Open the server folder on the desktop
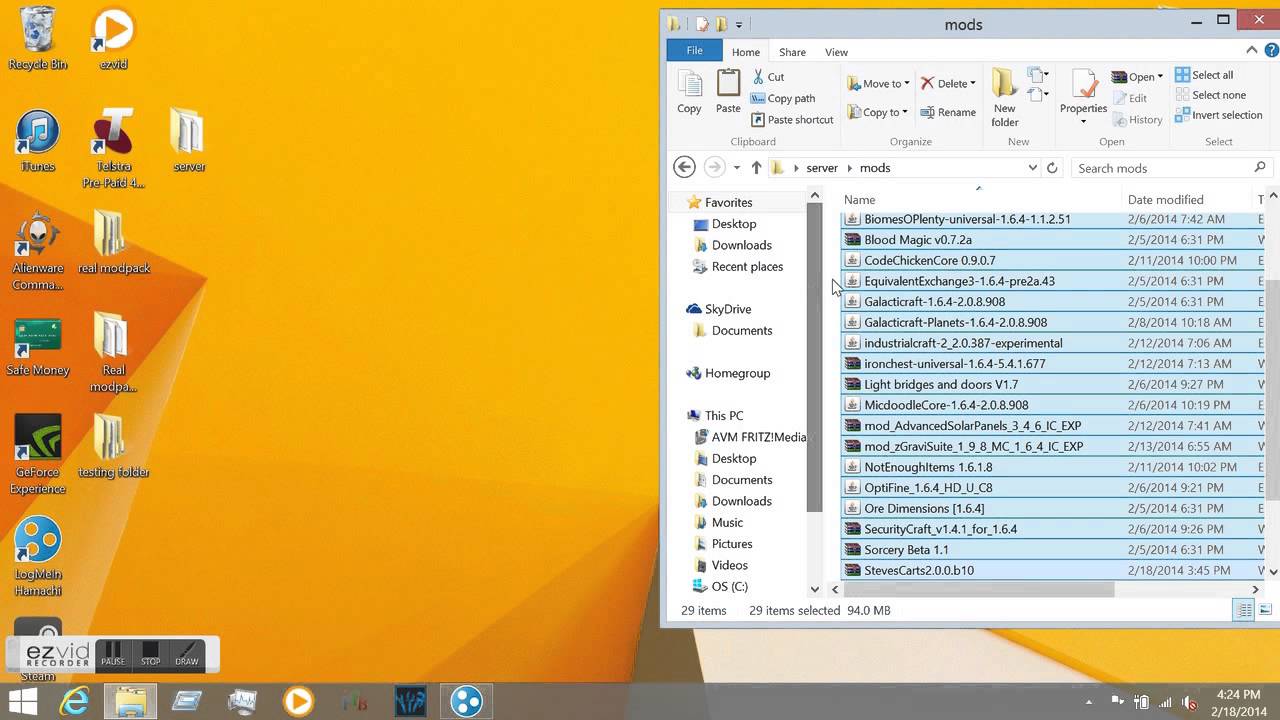This screenshot has width=1280, height=720. pyautogui.click(x=188, y=141)
